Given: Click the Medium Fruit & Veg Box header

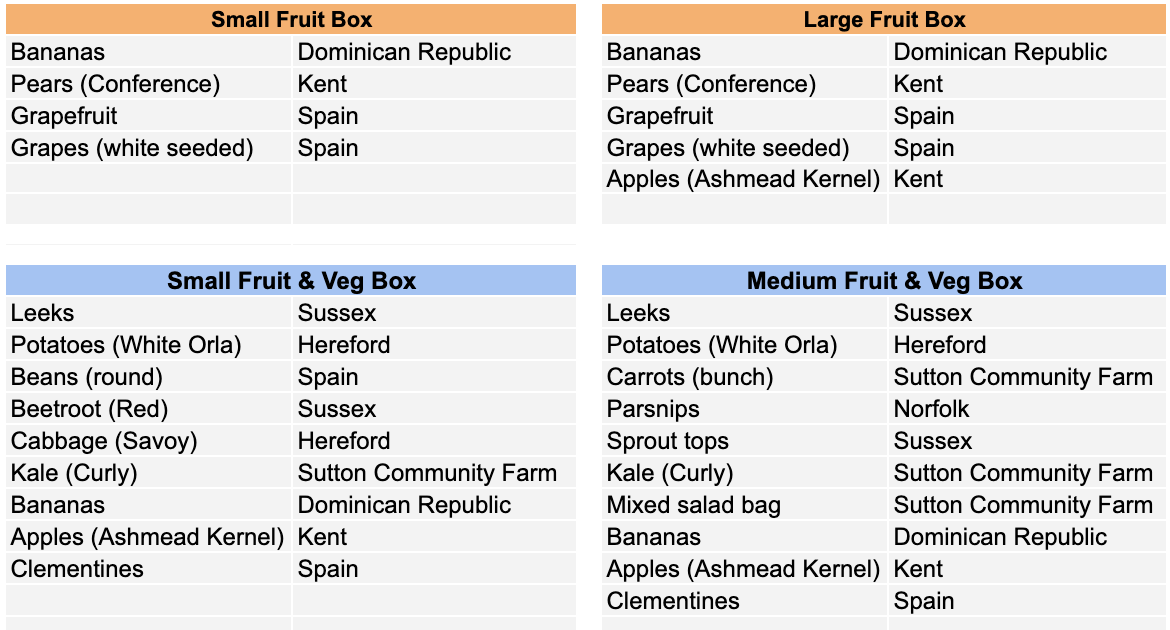Looking at the screenshot, I should tap(884, 281).
